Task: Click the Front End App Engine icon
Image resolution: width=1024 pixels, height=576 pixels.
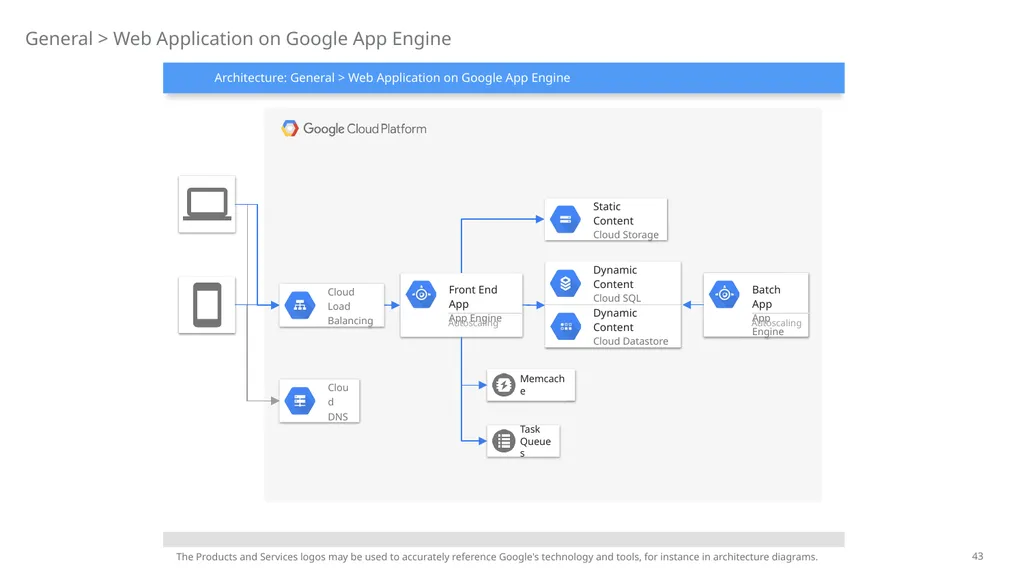Action: tap(421, 295)
